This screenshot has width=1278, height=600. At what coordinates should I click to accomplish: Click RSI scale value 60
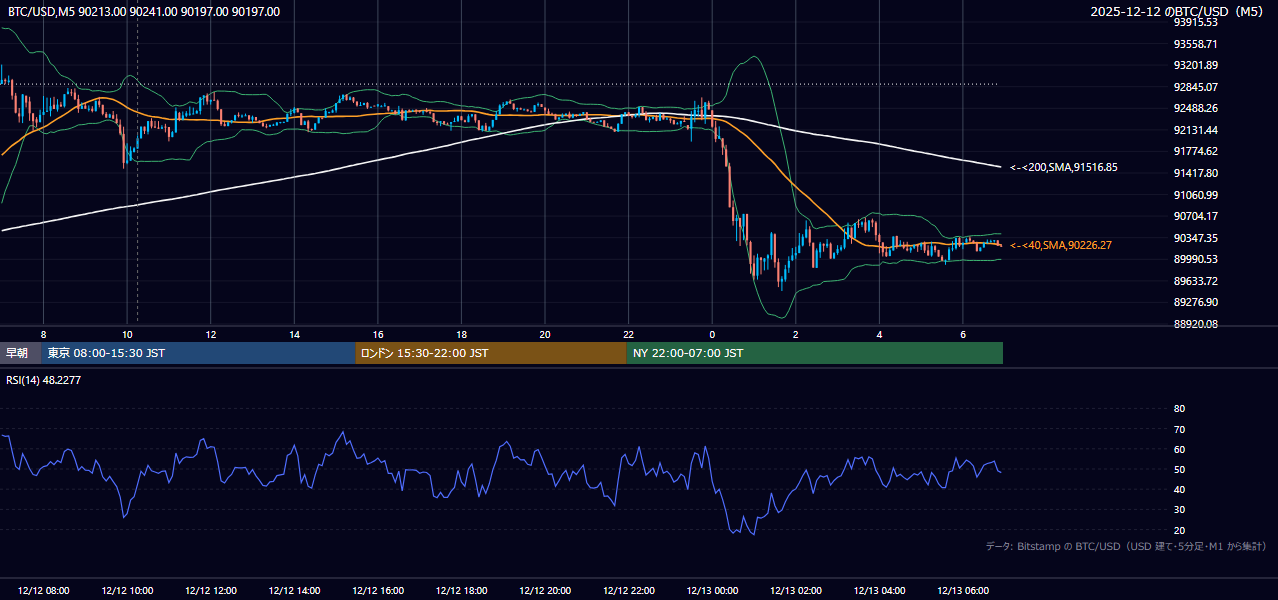click(1179, 449)
